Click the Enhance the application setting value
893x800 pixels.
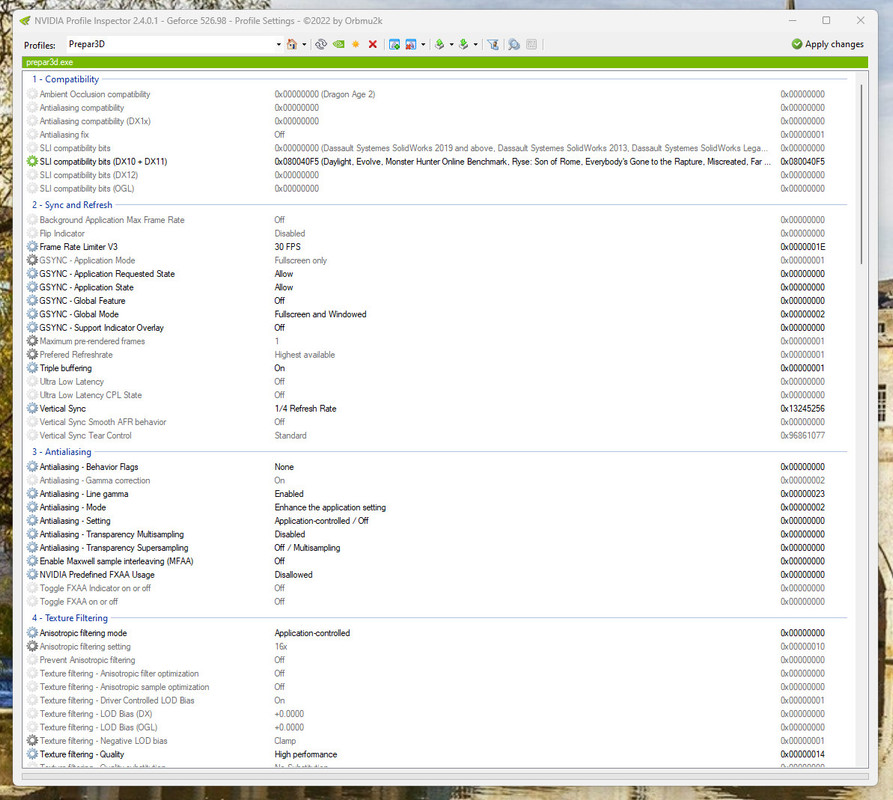tap(330, 507)
